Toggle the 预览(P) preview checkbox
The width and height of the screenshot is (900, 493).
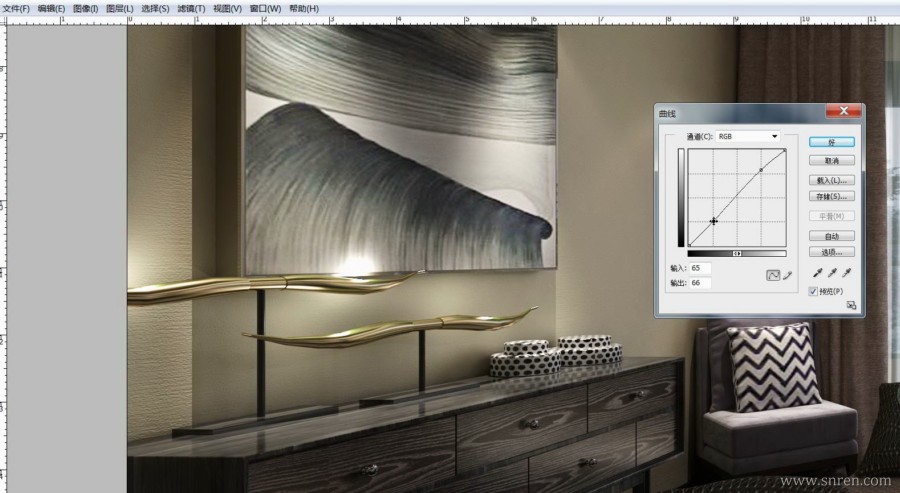(813, 292)
